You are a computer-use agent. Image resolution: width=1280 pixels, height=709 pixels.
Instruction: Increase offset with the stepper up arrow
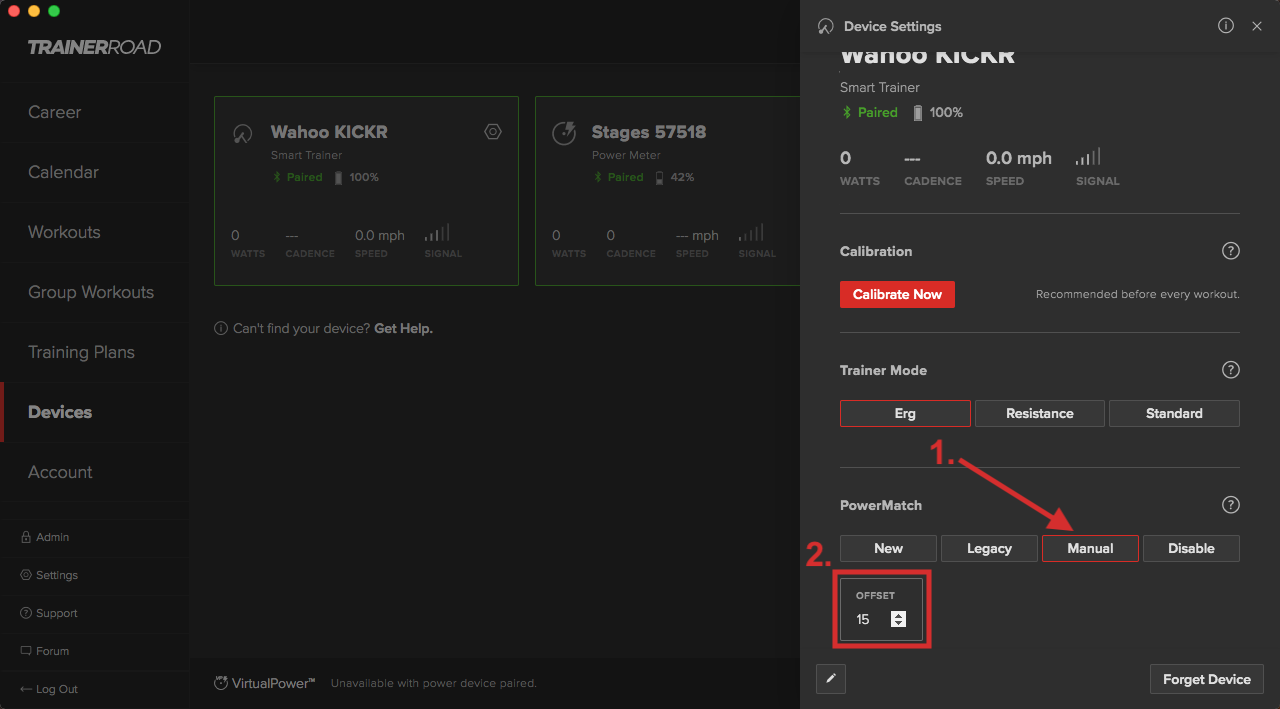pyautogui.click(x=898, y=615)
